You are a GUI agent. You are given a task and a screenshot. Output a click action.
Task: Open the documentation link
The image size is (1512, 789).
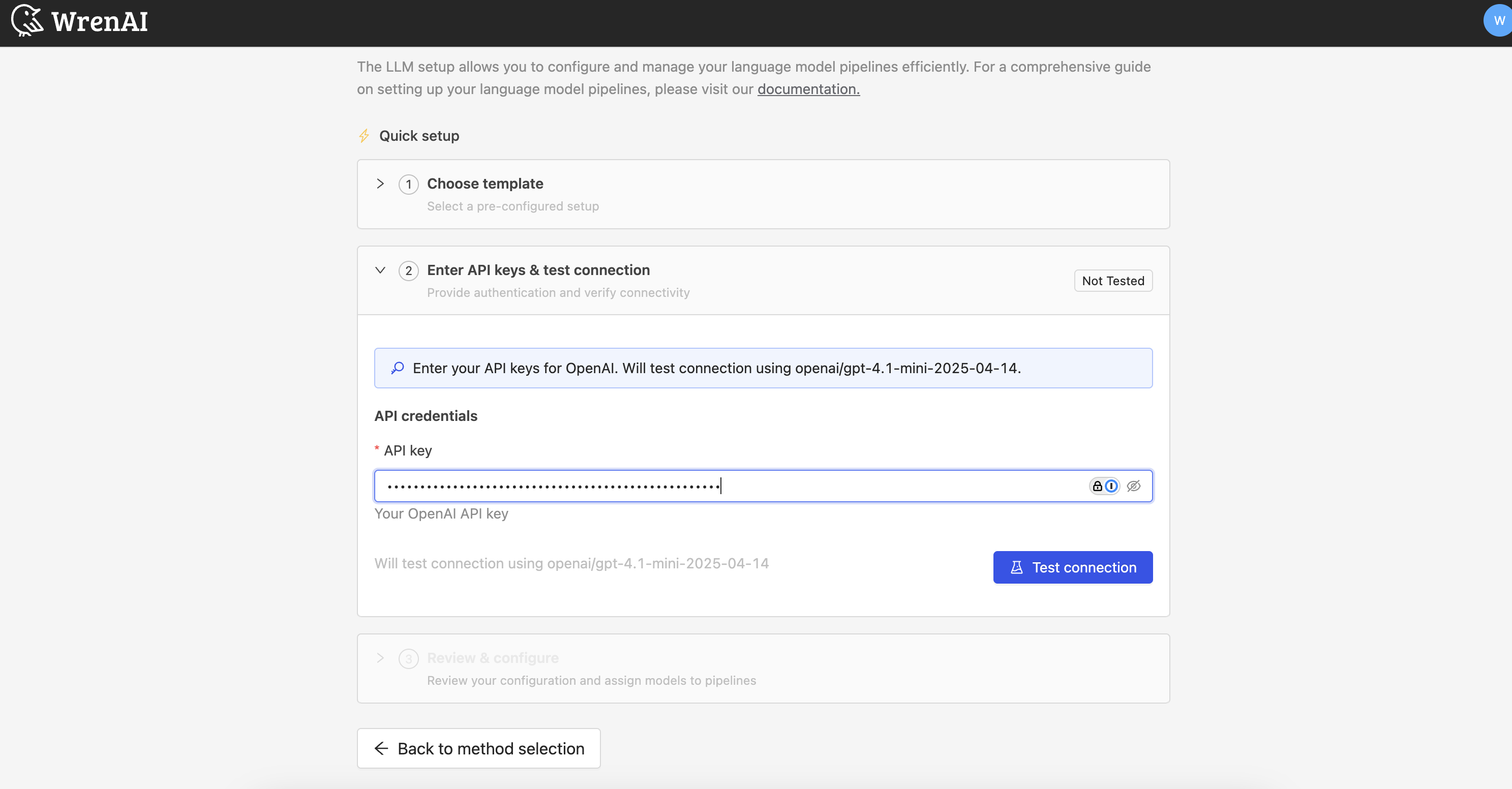pyautogui.click(x=808, y=89)
